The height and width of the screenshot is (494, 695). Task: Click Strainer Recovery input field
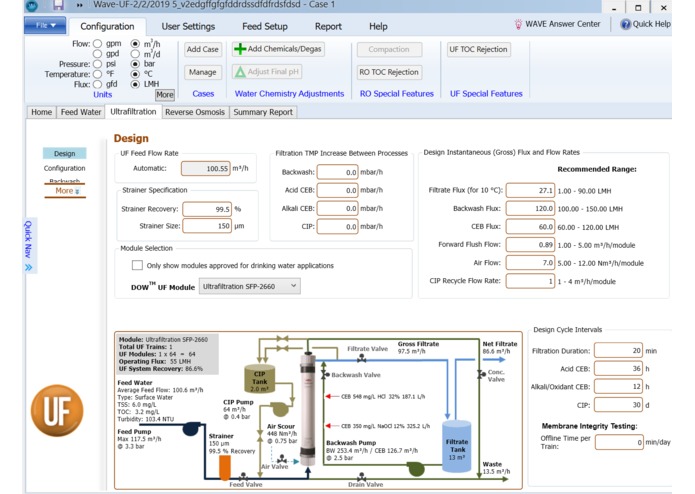(x=207, y=209)
